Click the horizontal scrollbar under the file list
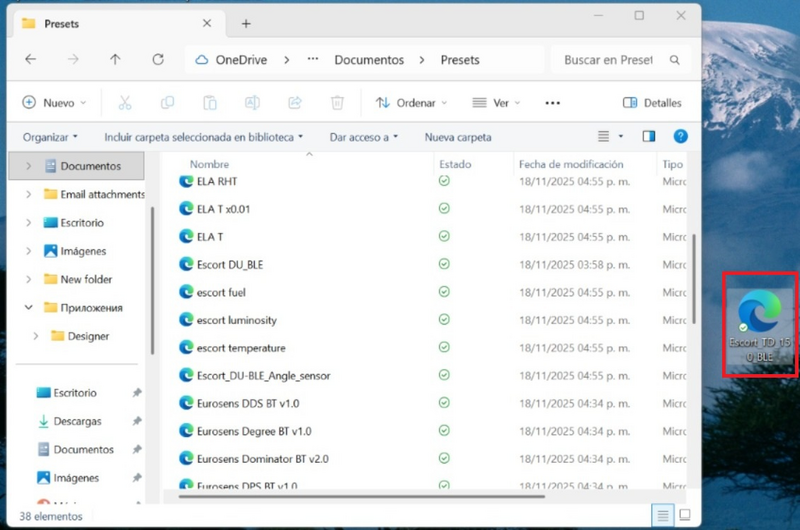Viewport: 800px width, 530px height. point(362,496)
